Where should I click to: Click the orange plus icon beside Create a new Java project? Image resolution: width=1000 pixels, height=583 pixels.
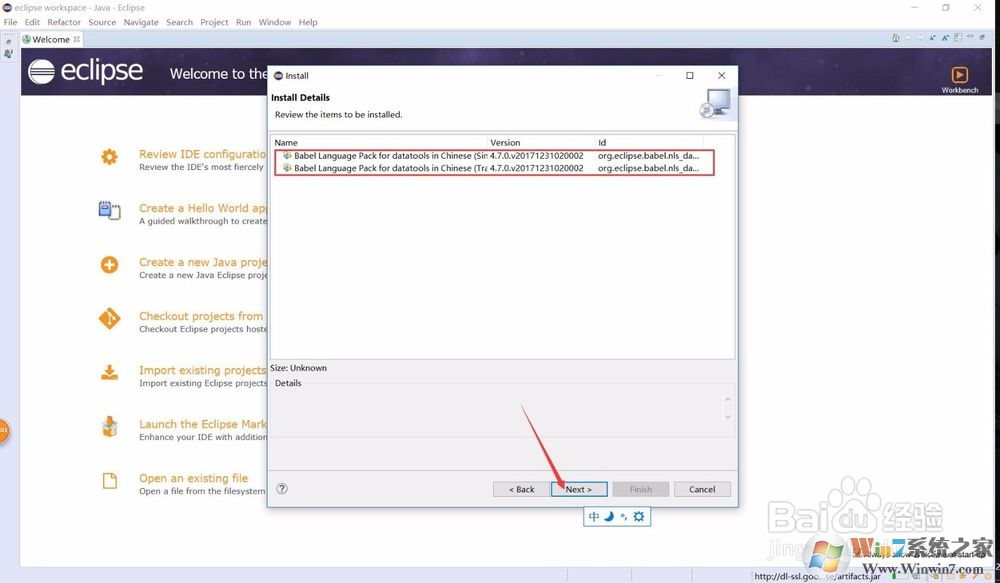tap(110, 264)
